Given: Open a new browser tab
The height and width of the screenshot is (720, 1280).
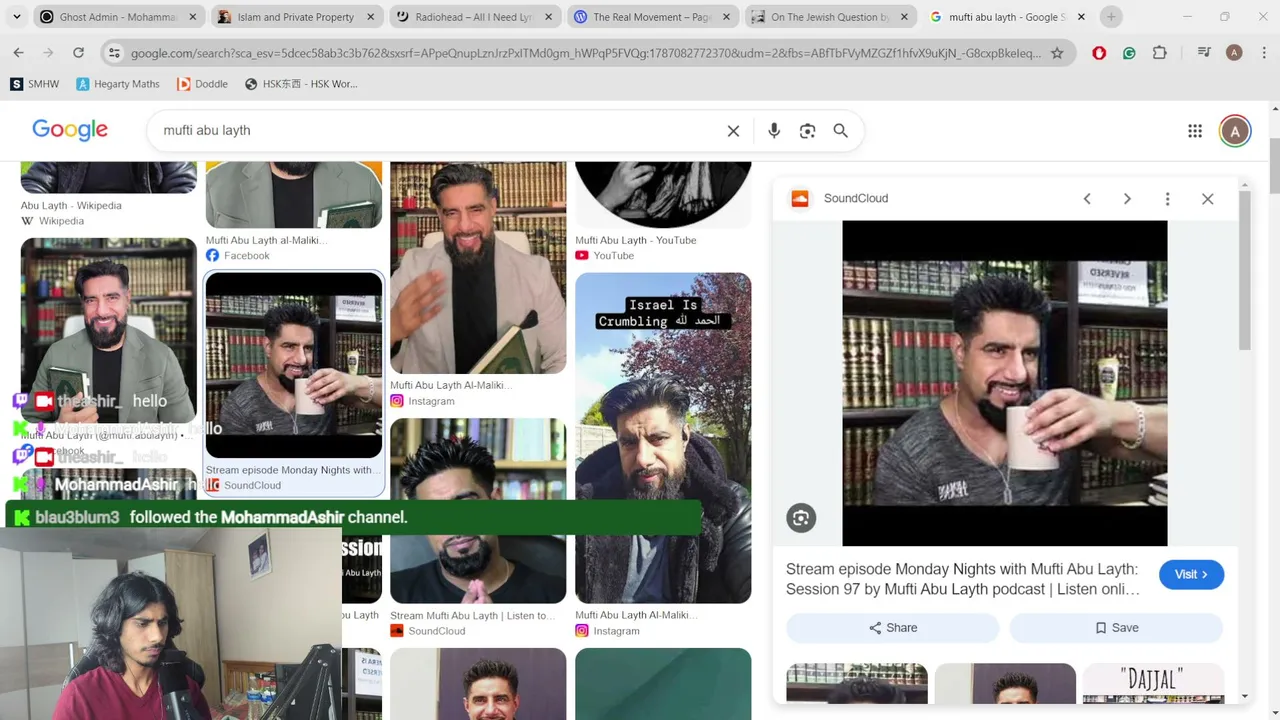Looking at the screenshot, I should tap(1111, 17).
